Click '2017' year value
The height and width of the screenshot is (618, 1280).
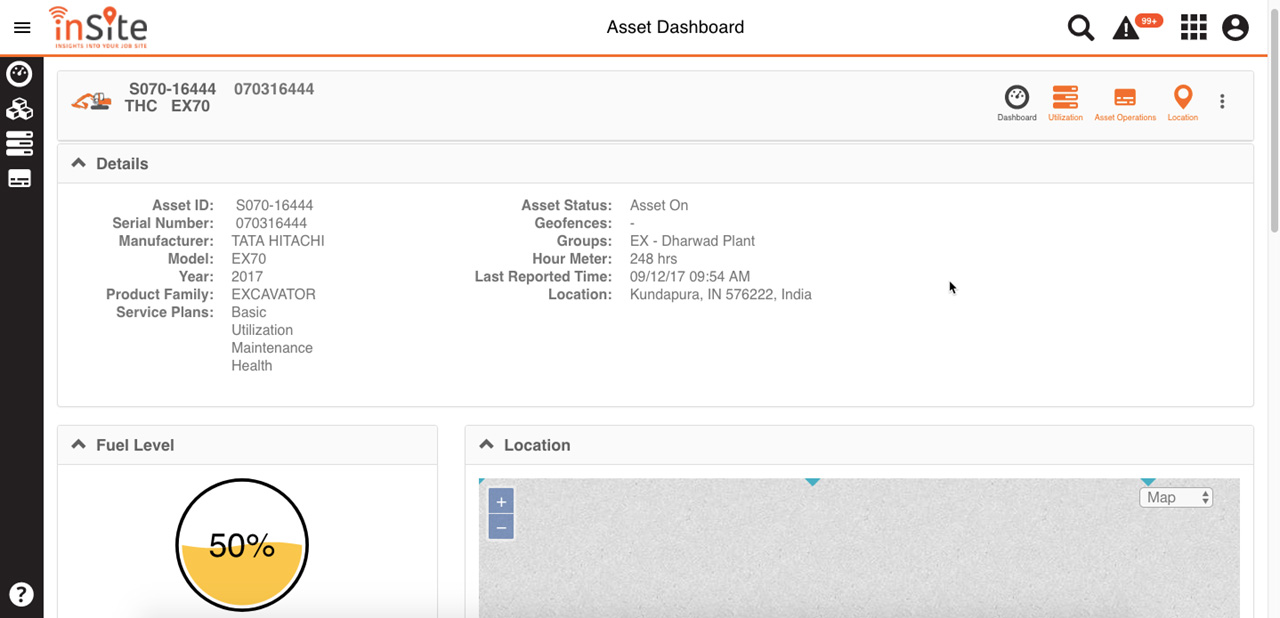click(247, 277)
